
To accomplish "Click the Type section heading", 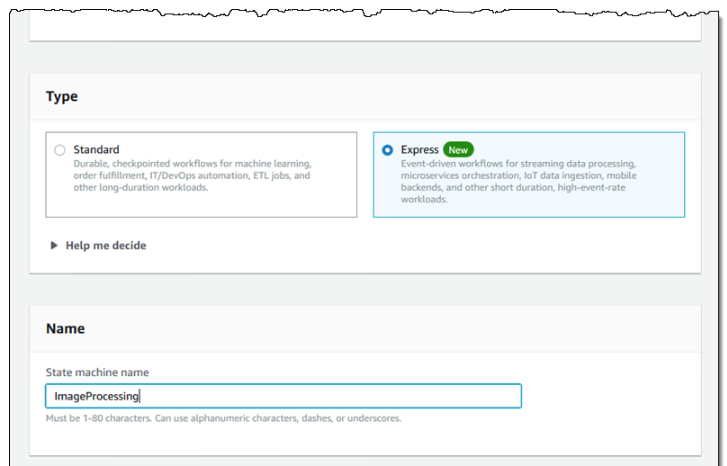I will [62, 96].
